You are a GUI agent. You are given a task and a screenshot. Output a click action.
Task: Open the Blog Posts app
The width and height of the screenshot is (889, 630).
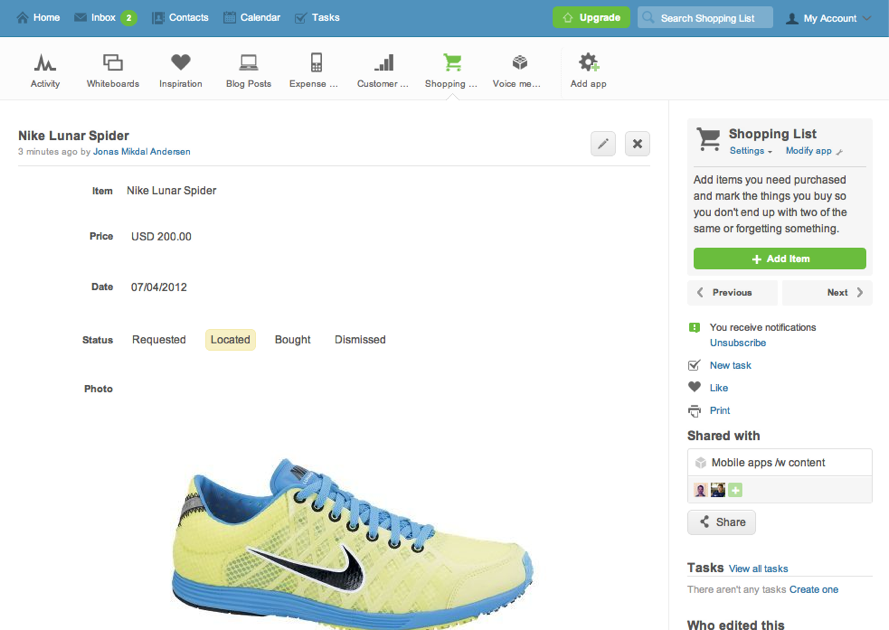[248, 70]
